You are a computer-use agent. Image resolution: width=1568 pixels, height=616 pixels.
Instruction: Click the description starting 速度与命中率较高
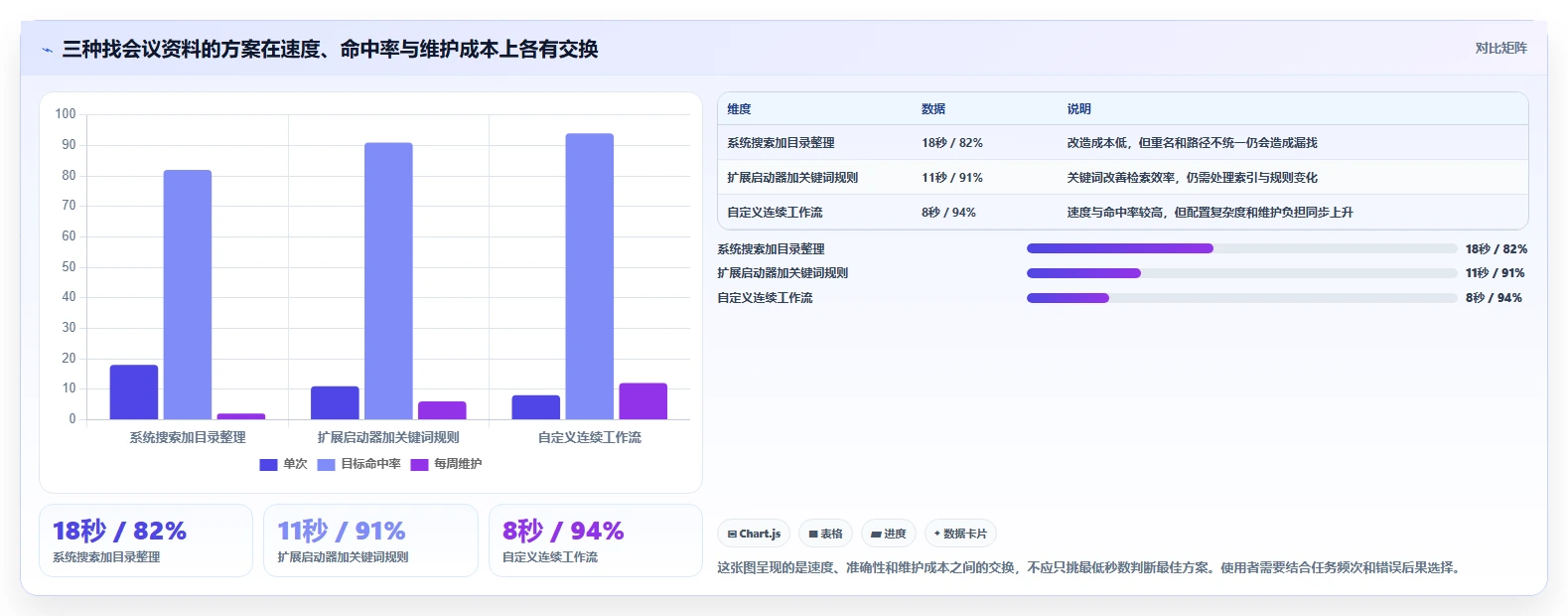pos(1210,213)
